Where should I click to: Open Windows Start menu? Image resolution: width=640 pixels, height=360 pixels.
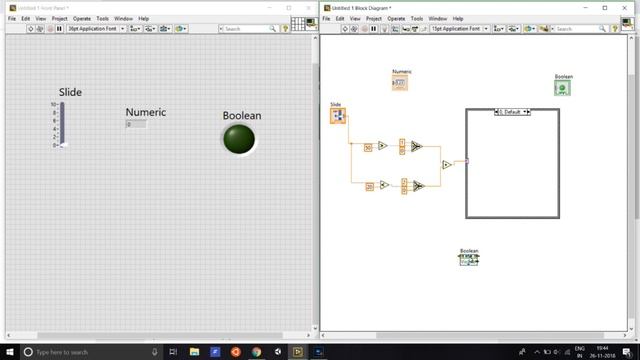tap(10, 352)
